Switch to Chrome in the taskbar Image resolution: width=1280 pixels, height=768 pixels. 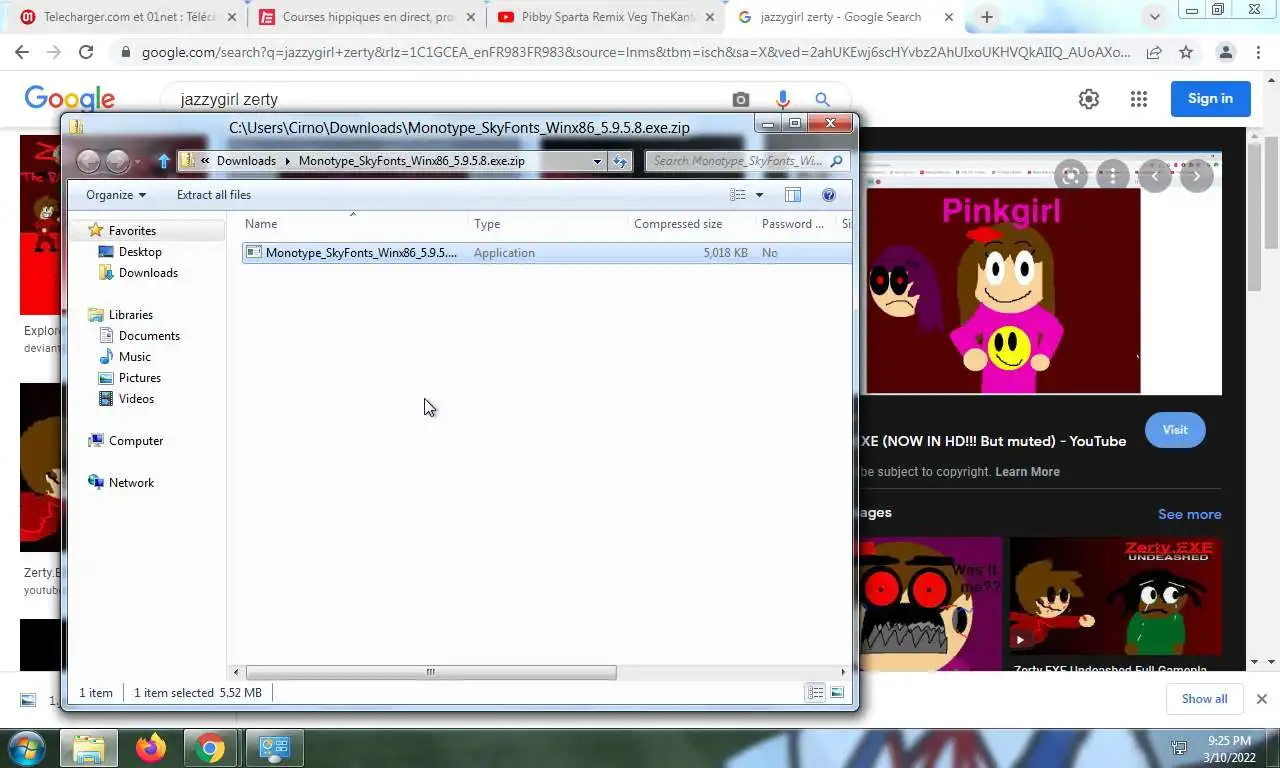pyautogui.click(x=210, y=748)
